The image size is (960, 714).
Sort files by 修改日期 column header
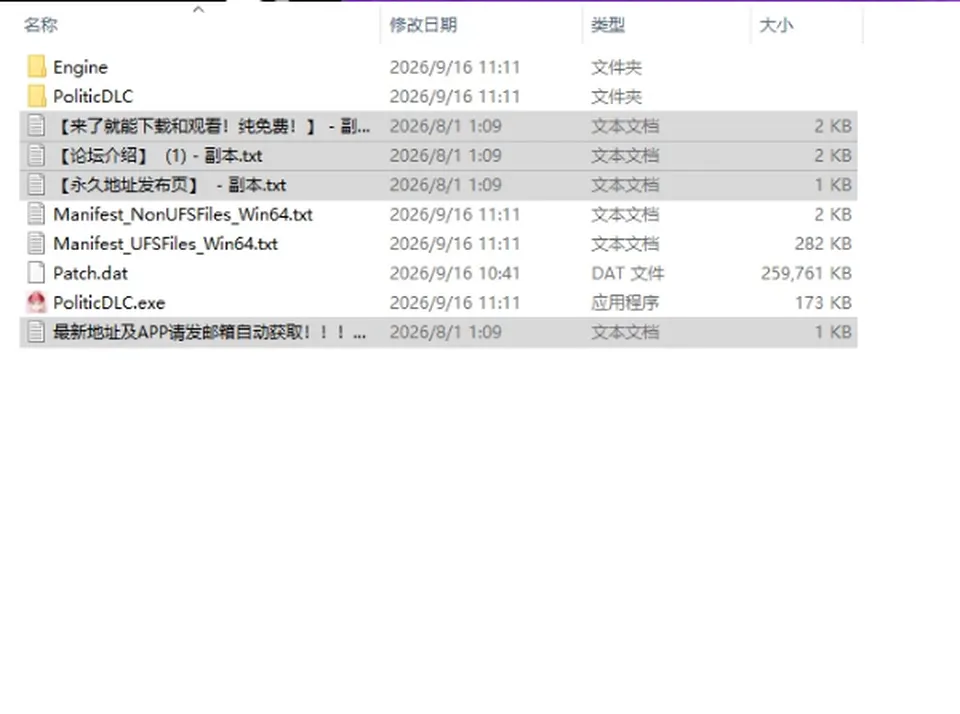[x=423, y=25]
